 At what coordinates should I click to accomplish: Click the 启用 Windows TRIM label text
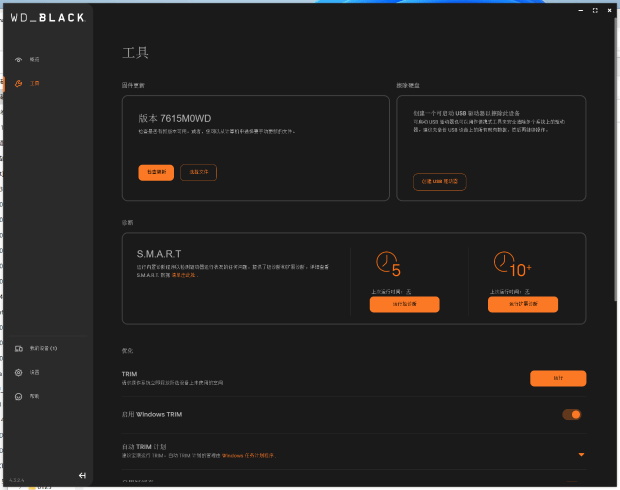pyautogui.click(x=152, y=414)
